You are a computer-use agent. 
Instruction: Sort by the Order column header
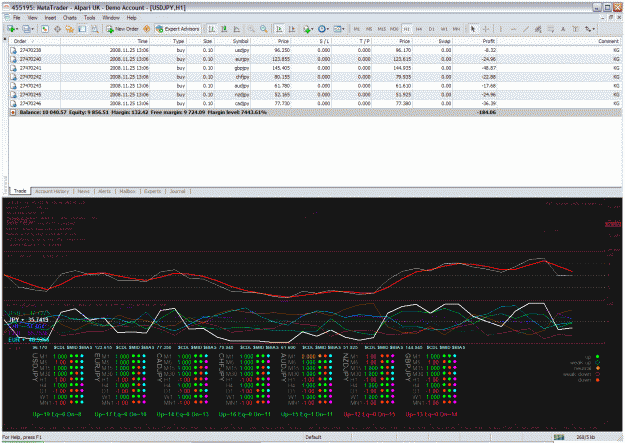click(x=35, y=41)
